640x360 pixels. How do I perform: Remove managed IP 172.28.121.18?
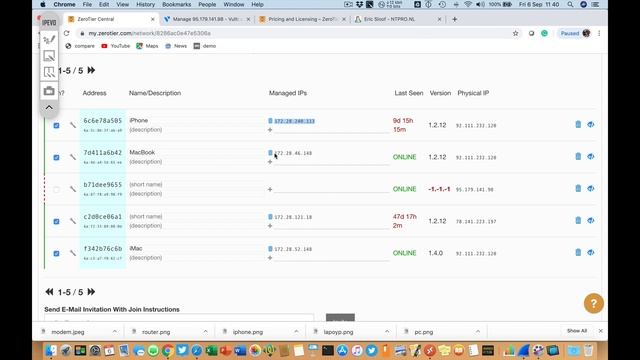tap(270, 217)
